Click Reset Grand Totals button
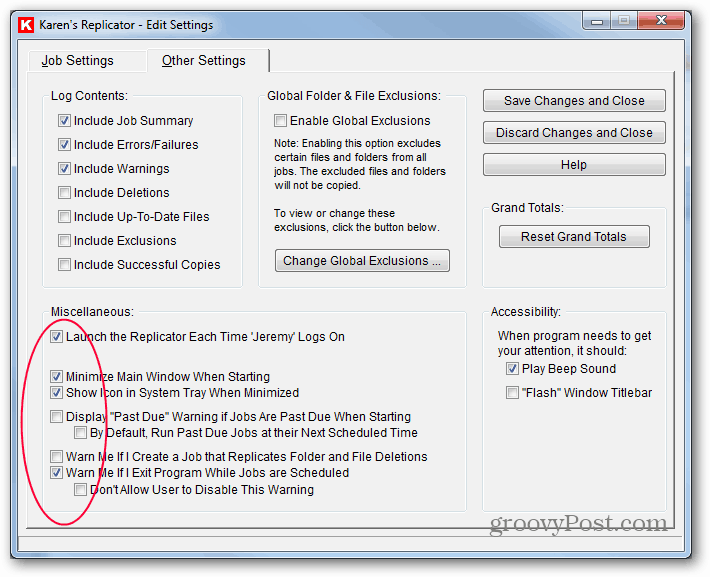The width and height of the screenshot is (710, 577). [x=574, y=236]
